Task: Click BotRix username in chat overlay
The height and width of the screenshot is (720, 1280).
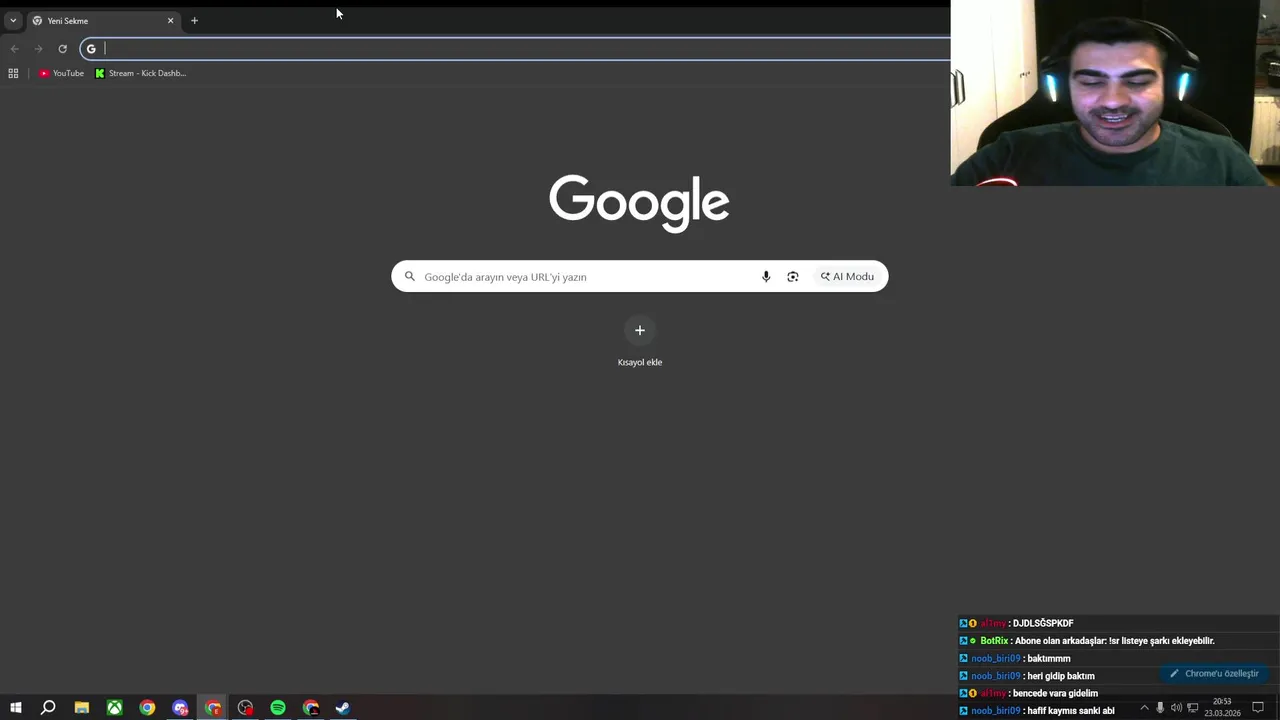Action: tap(994, 641)
